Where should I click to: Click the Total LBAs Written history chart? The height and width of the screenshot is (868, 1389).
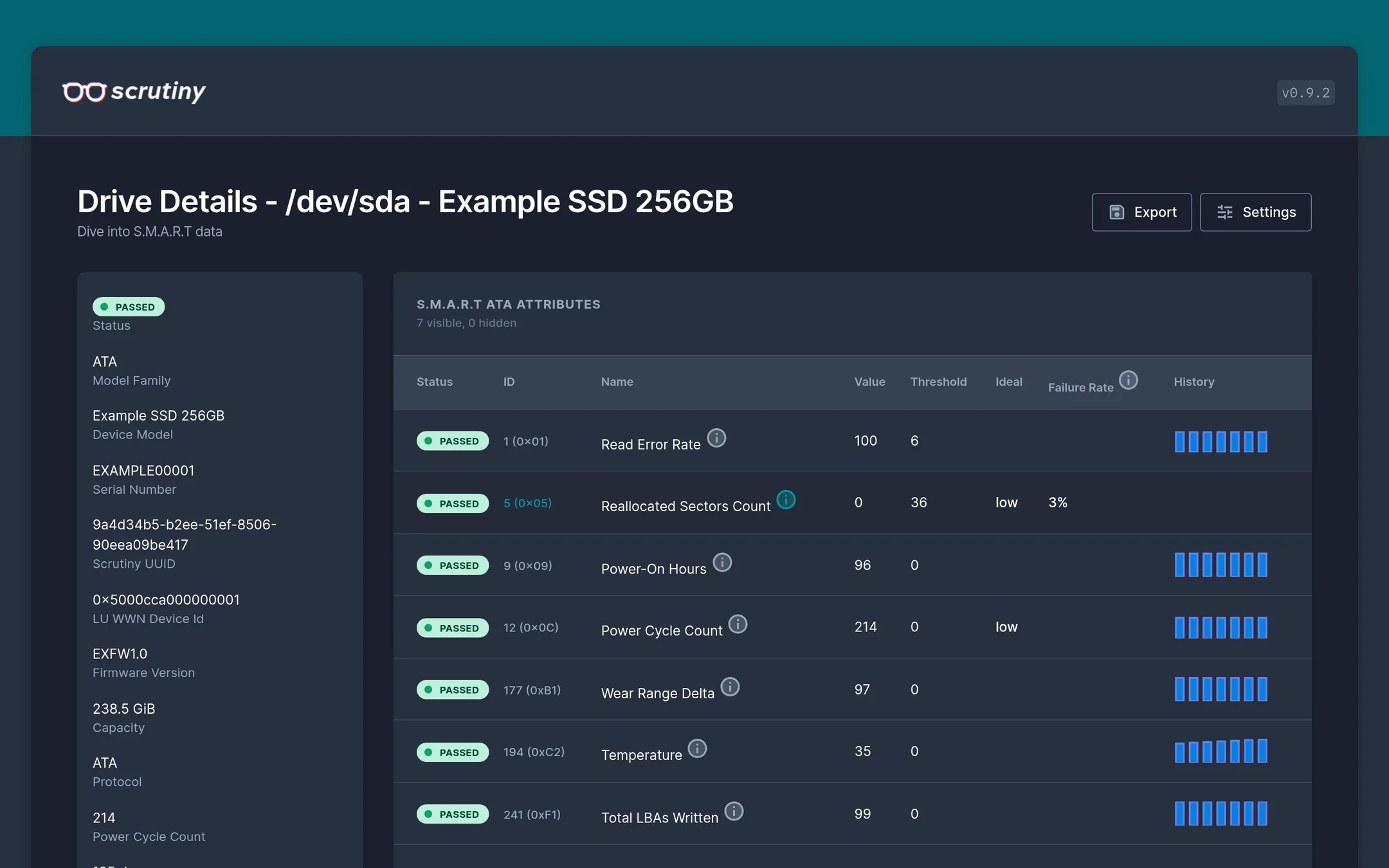1221,813
